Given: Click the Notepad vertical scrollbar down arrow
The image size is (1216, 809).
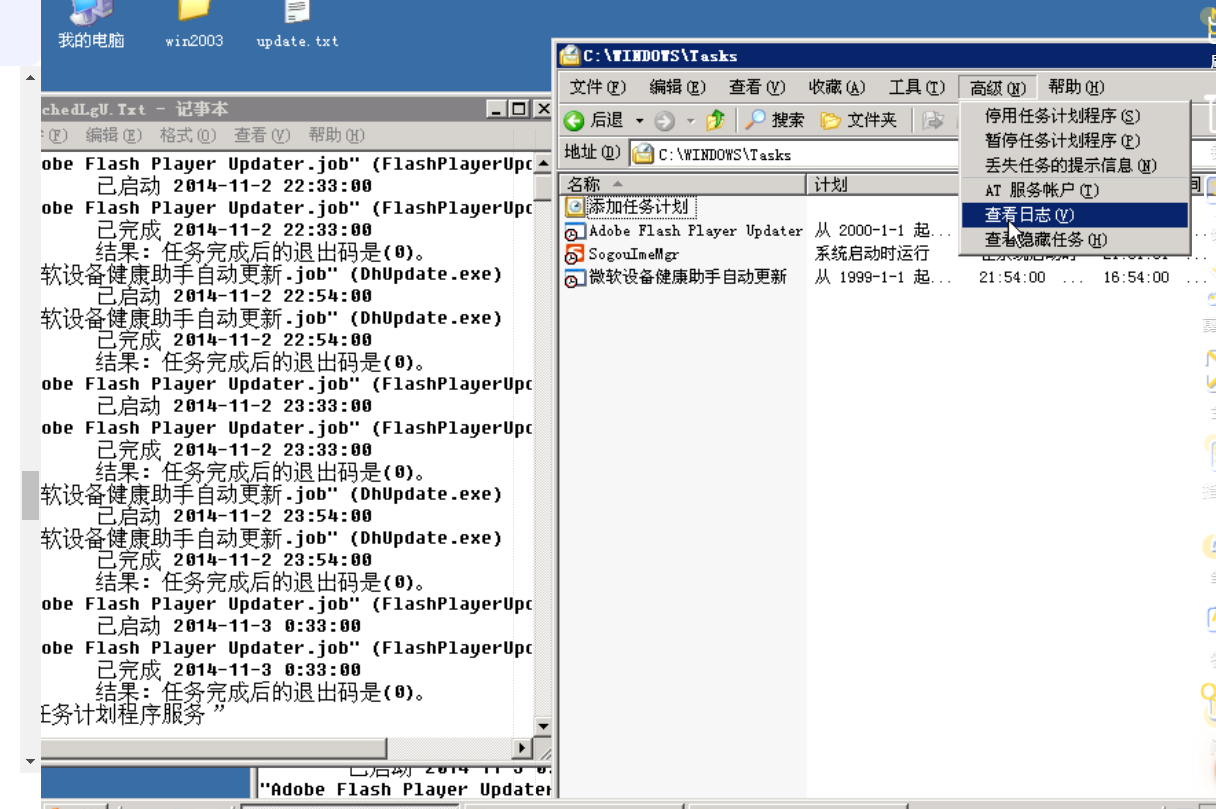Looking at the screenshot, I should (x=543, y=727).
